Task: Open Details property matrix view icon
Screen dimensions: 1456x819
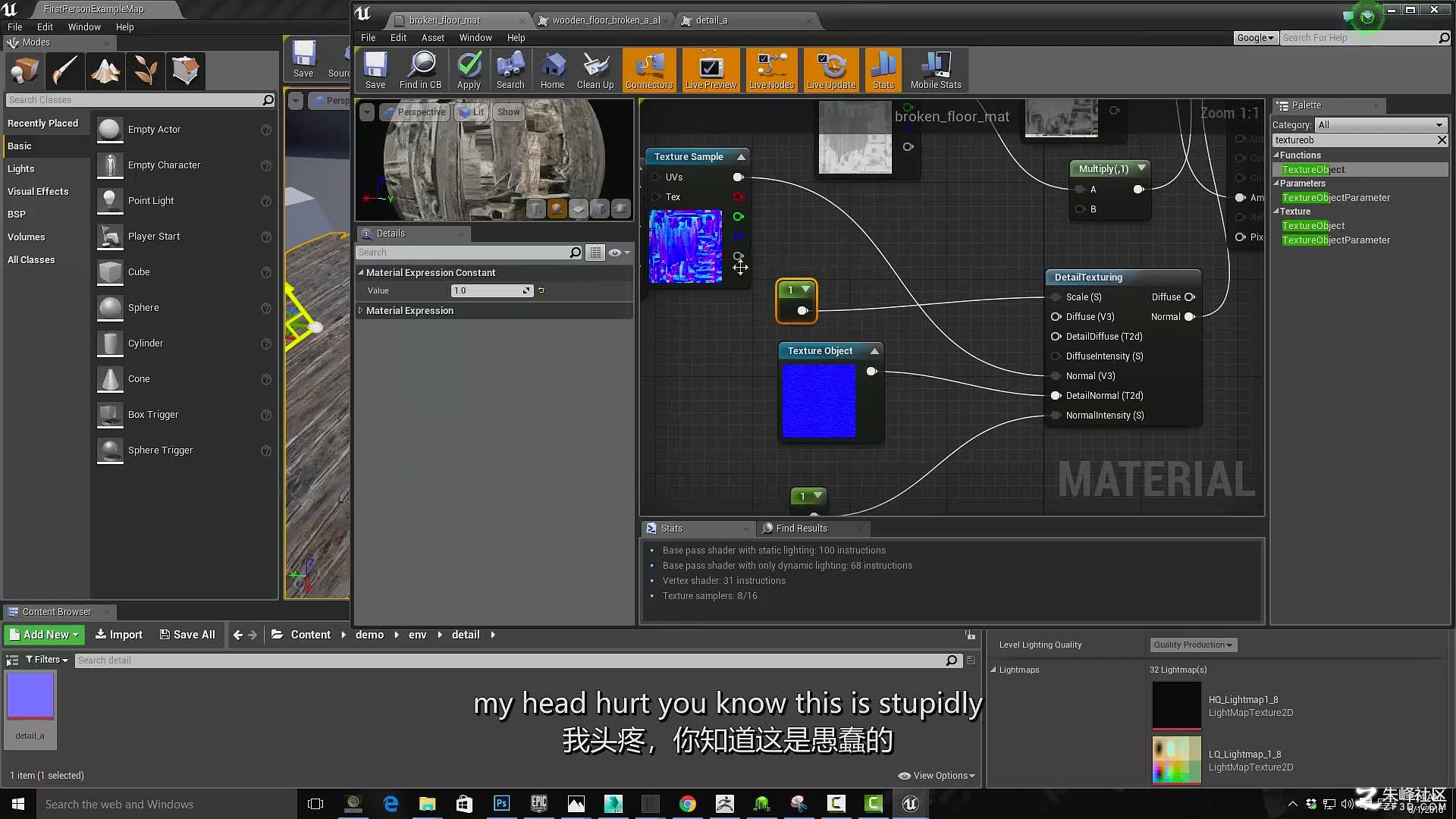Action: [x=595, y=253]
